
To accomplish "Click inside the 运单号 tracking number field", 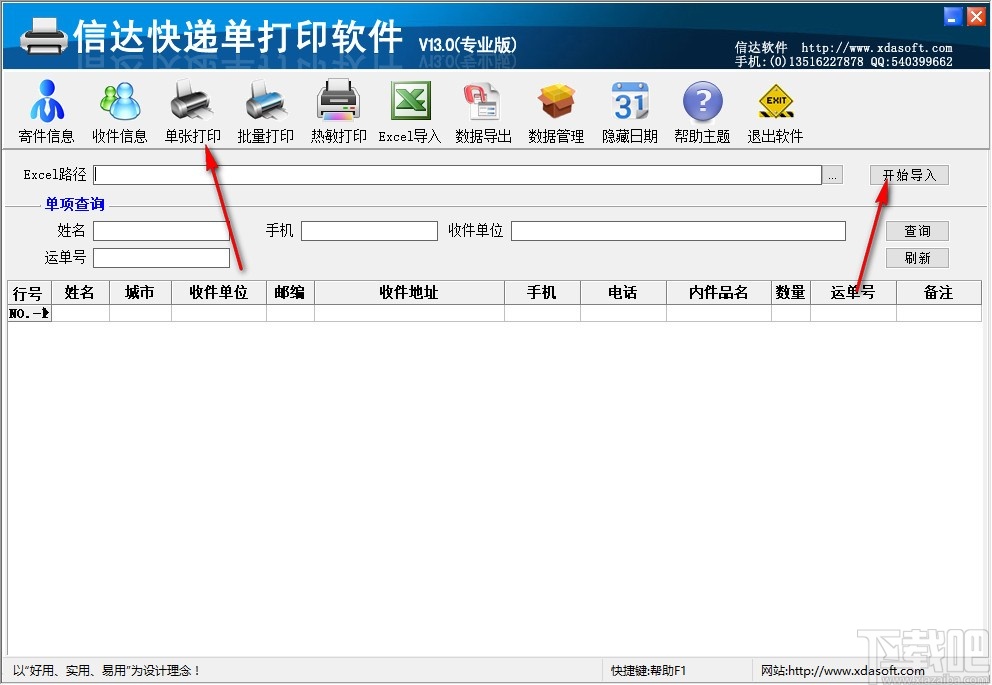I will point(161,257).
